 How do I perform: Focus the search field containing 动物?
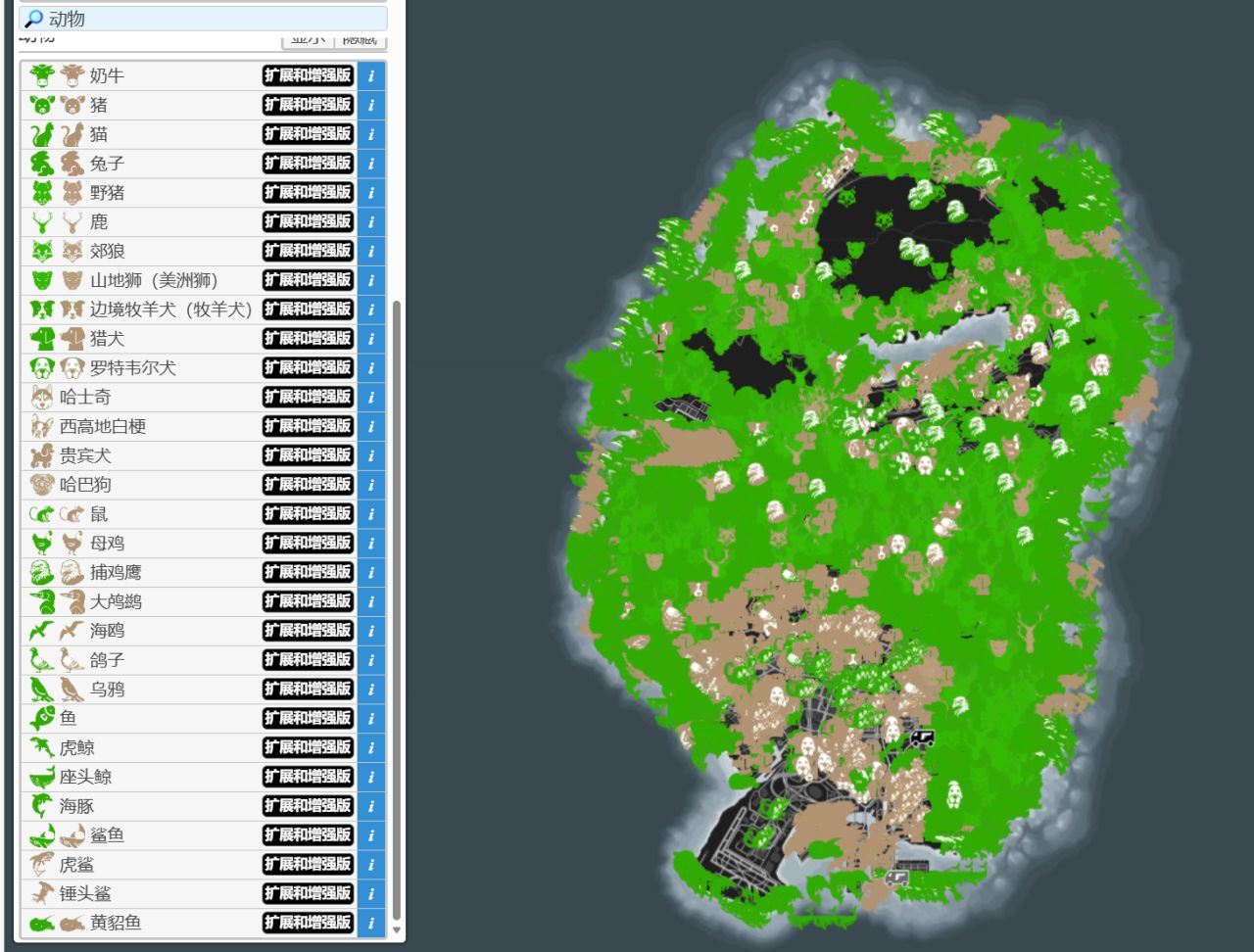[203, 19]
